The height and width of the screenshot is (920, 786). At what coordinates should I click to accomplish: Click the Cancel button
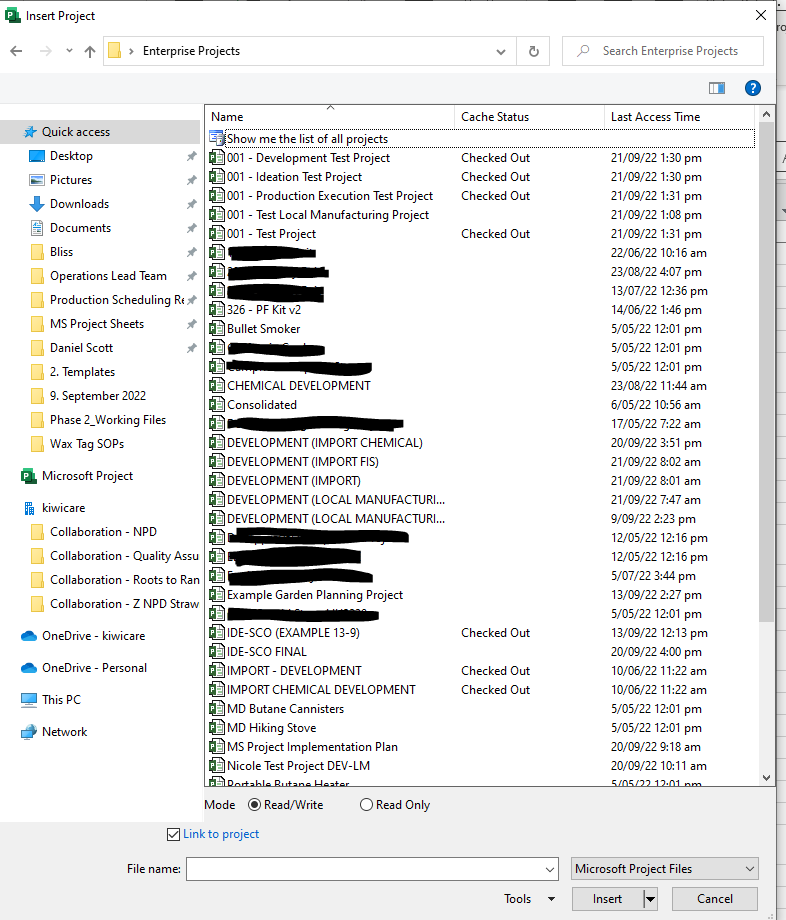[715, 899]
